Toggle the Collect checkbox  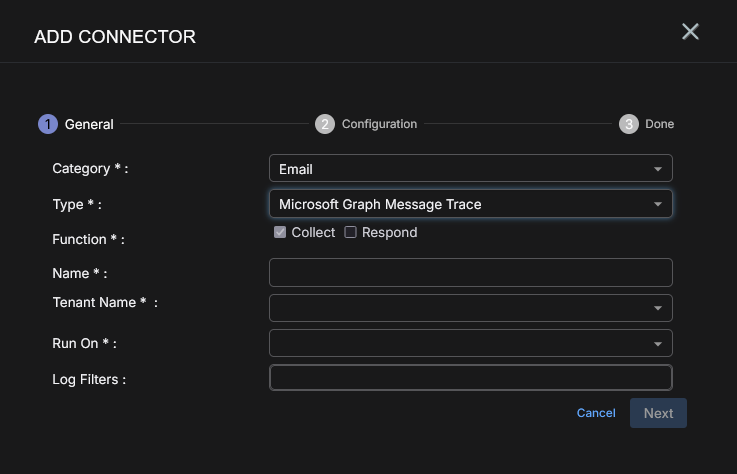point(280,232)
